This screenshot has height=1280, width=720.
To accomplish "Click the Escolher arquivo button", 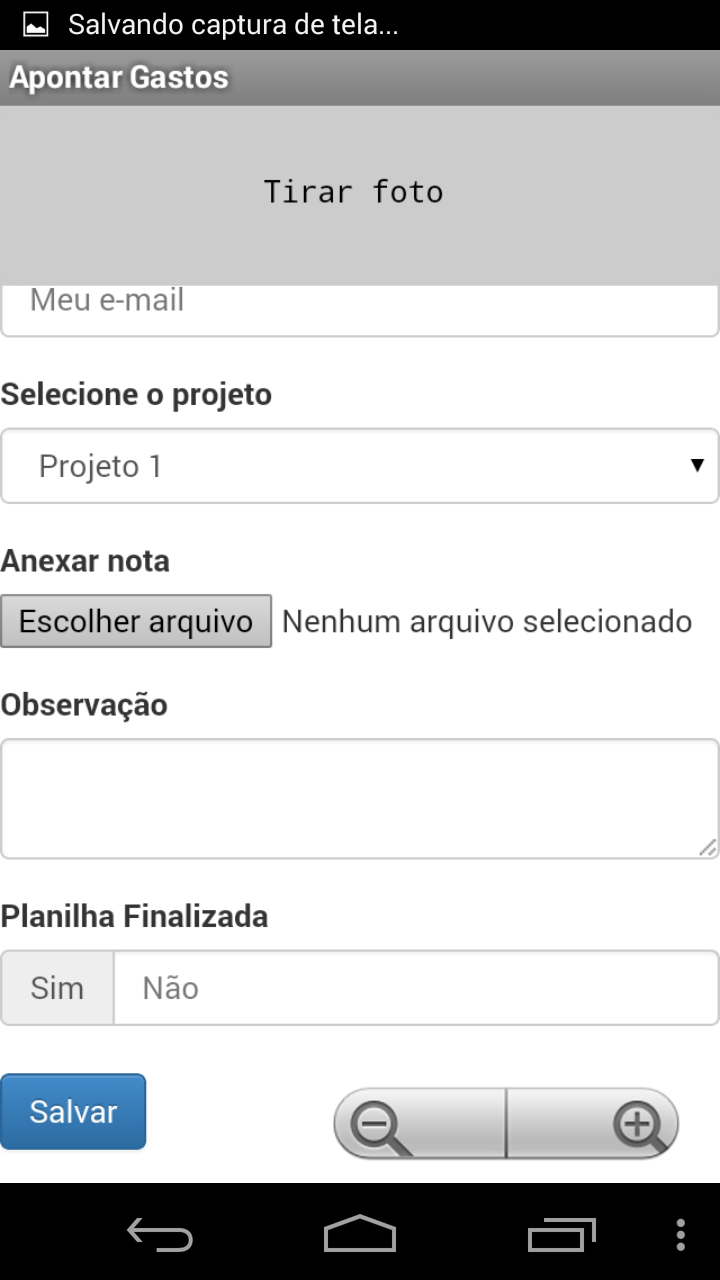I will click(136, 621).
